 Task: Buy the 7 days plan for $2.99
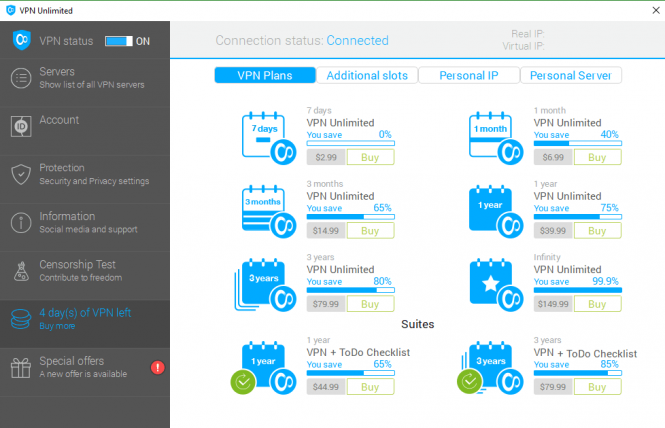(370, 157)
